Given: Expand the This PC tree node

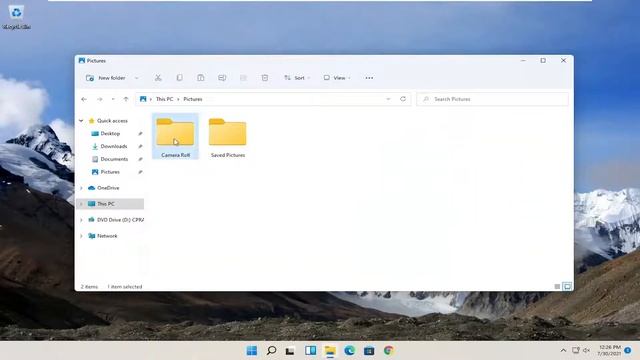Looking at the screenshot, I should (x=81, y=204).
